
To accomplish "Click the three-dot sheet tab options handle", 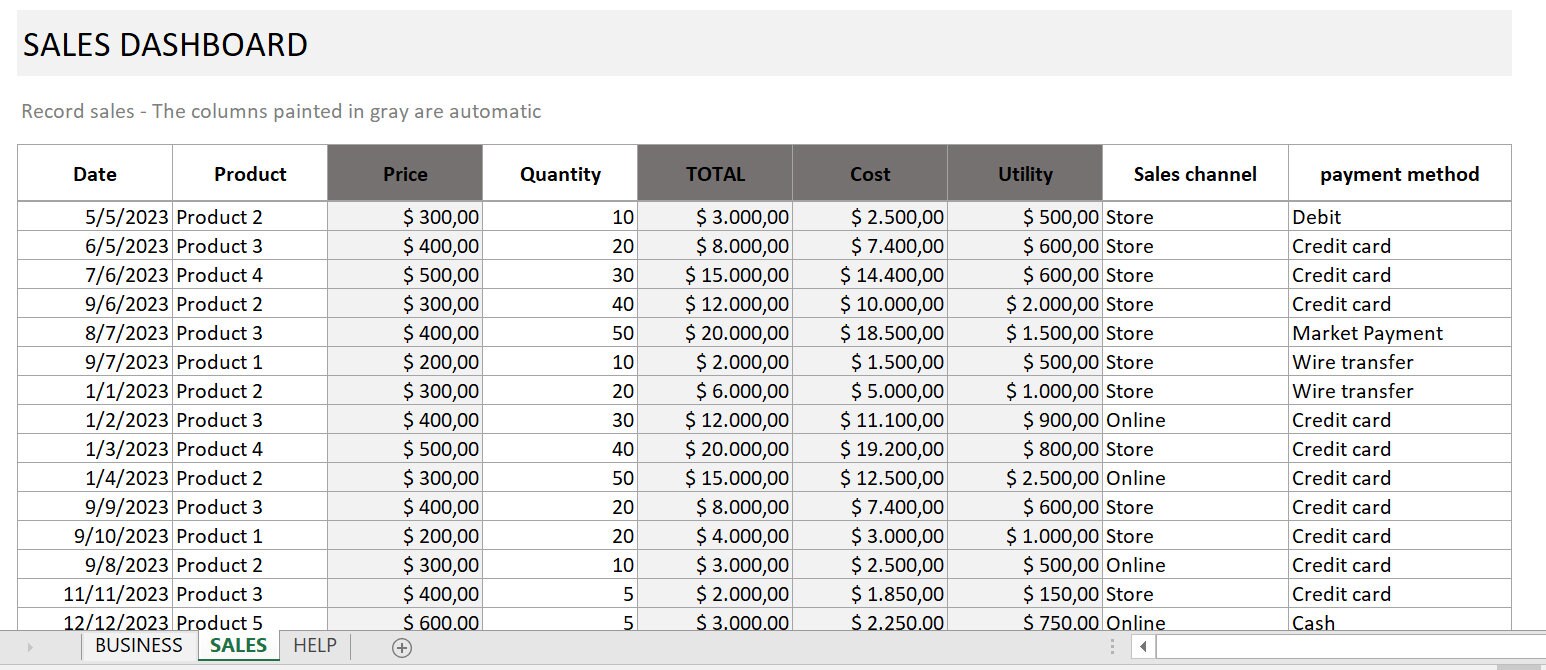I will tap(1112, 647).
